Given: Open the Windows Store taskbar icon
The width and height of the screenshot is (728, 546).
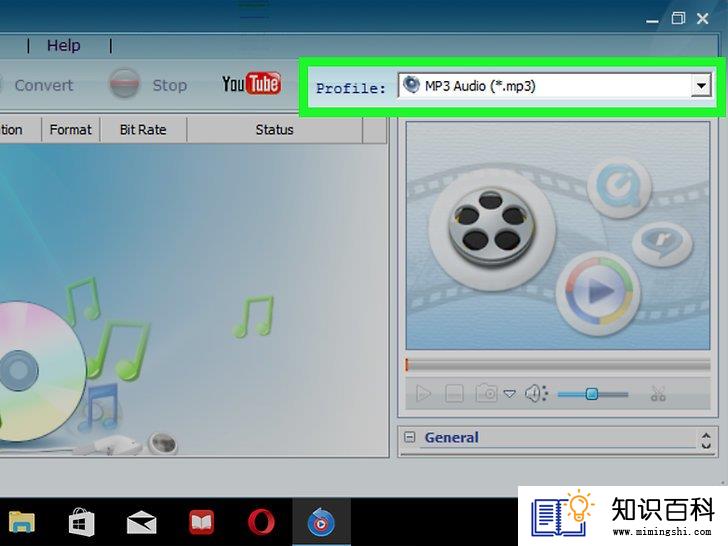Looking at the screenshot, I should (x=81, y=522).
